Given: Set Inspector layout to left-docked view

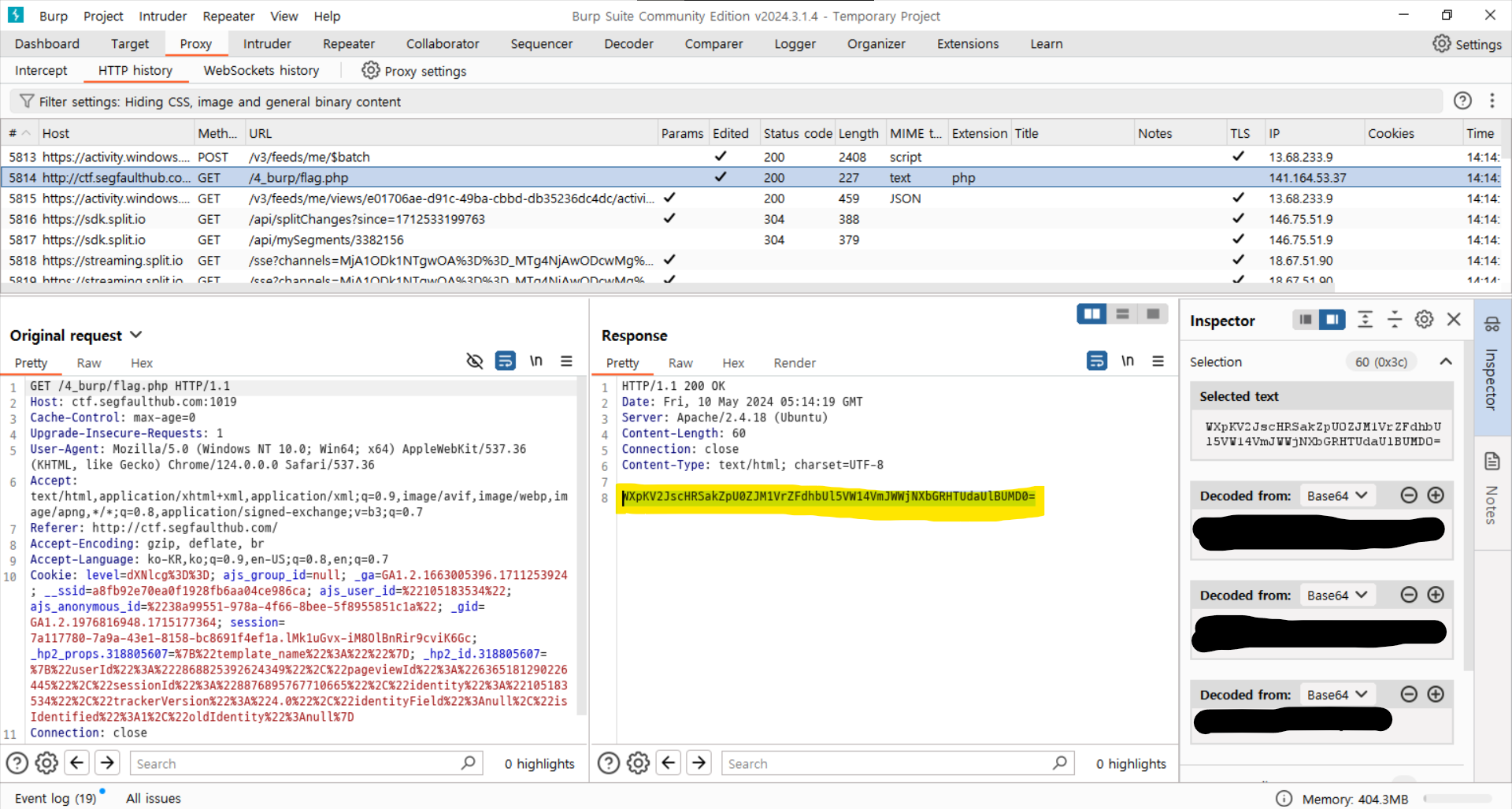Looking at the screenshot, I should click(x=1306, y=320).
